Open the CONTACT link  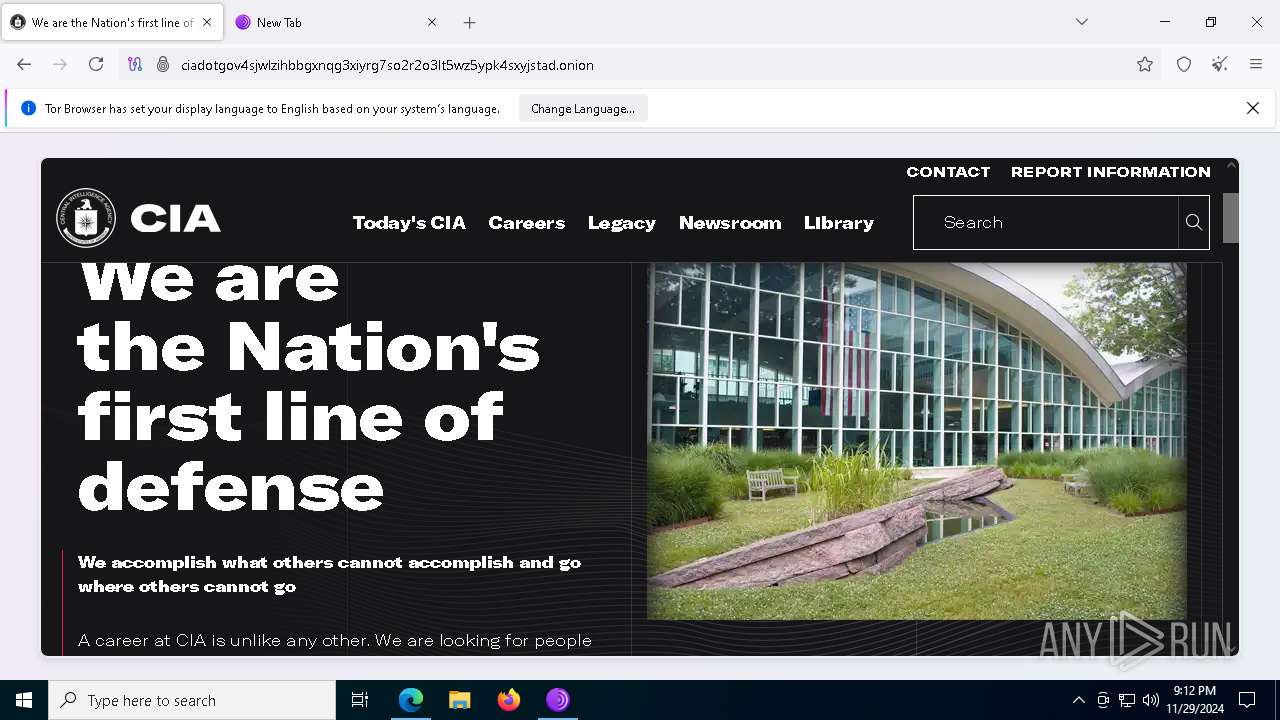click(x=948, y=172)
